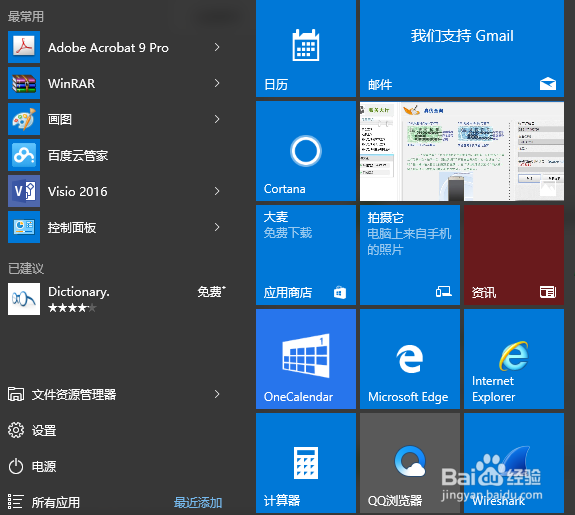
Task: Open the 控制面板 control panel icon
Action: 24,227
